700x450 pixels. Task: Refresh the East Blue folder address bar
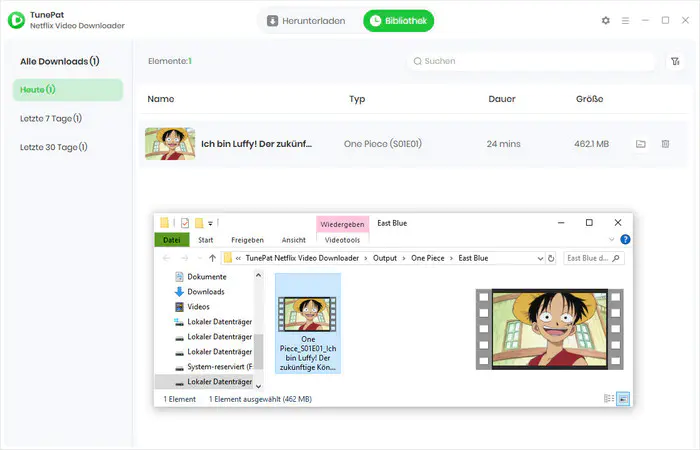551,258
